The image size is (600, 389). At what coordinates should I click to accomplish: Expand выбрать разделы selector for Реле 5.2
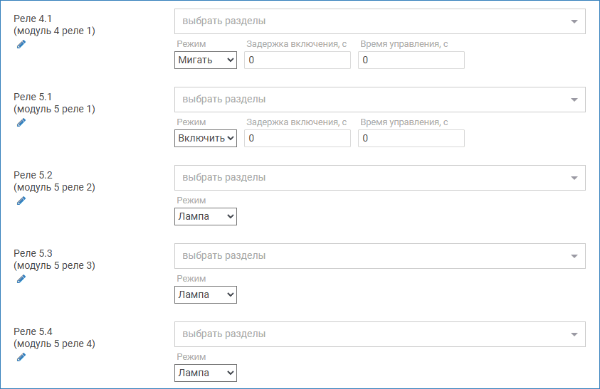pos(380,178)
